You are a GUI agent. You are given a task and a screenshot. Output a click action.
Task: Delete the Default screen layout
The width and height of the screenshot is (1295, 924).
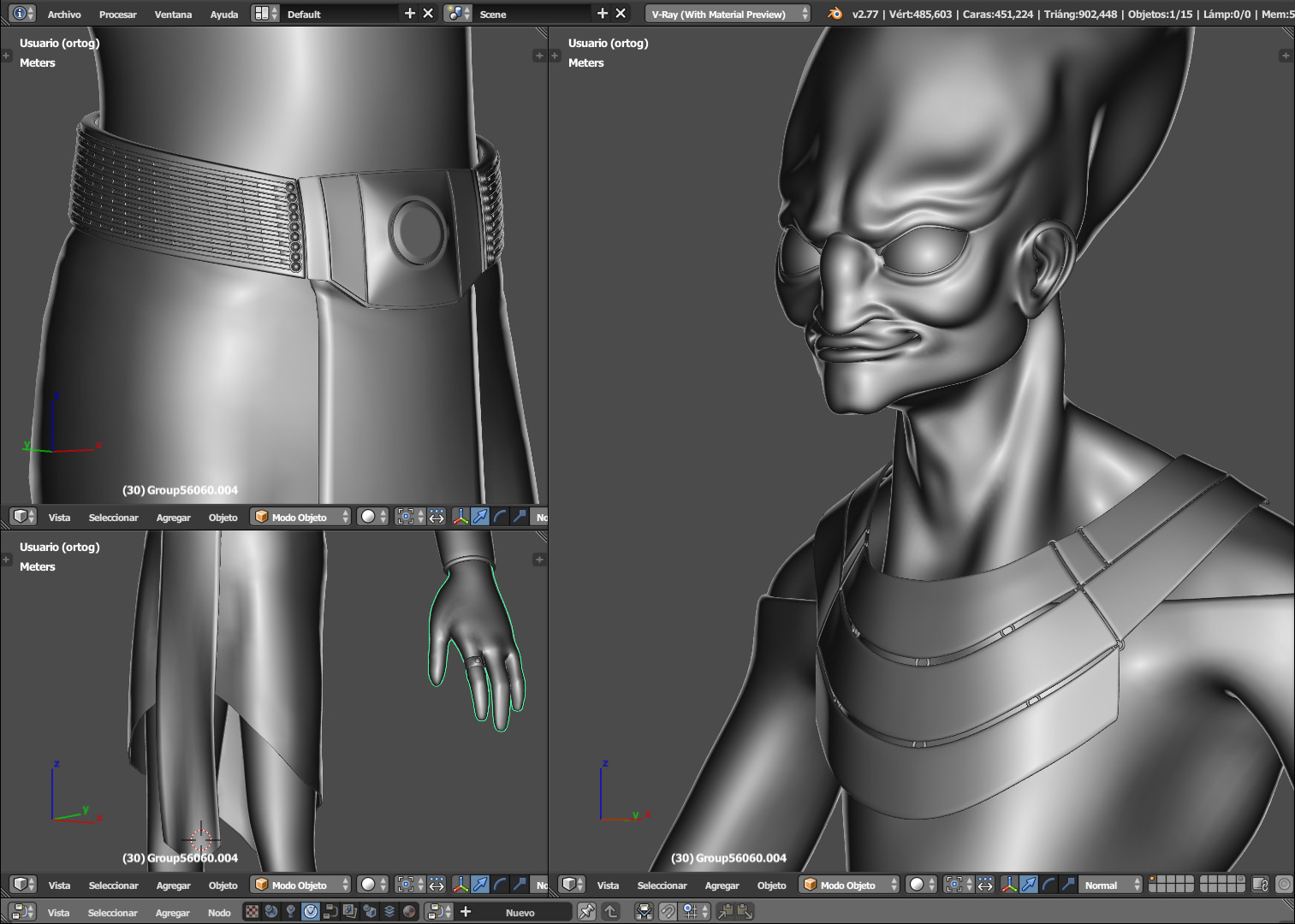429,14
